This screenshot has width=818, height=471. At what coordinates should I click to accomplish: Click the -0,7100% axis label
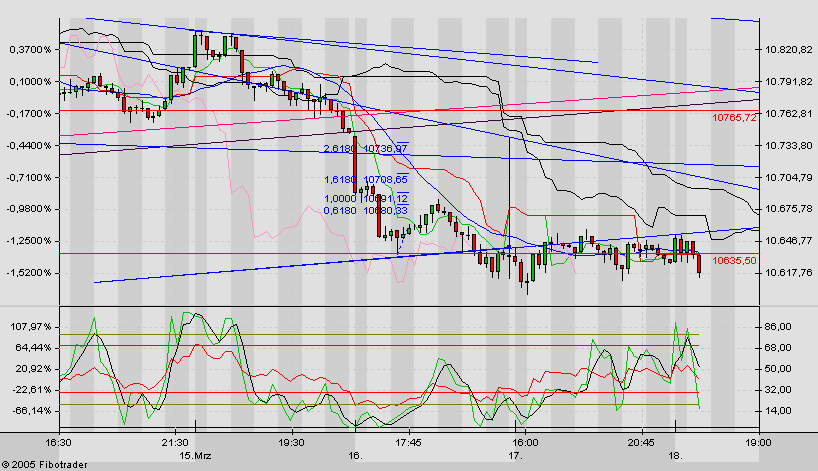(29, 178)
